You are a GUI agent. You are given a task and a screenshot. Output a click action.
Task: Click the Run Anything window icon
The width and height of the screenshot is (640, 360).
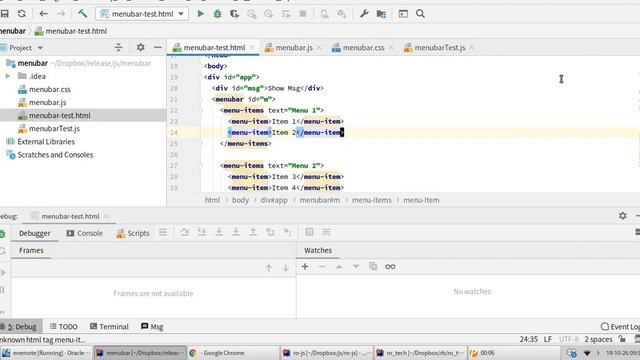coord(403,13)
